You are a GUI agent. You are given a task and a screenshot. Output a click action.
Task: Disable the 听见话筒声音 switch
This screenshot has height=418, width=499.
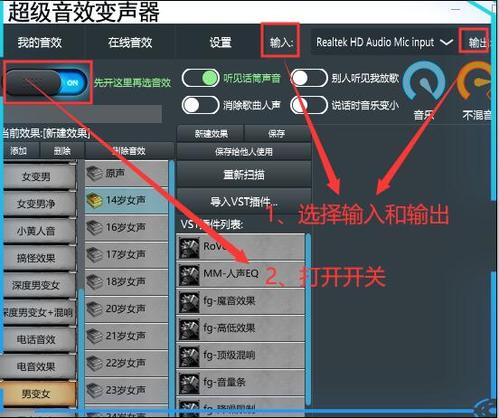click(x=200, y=78)
